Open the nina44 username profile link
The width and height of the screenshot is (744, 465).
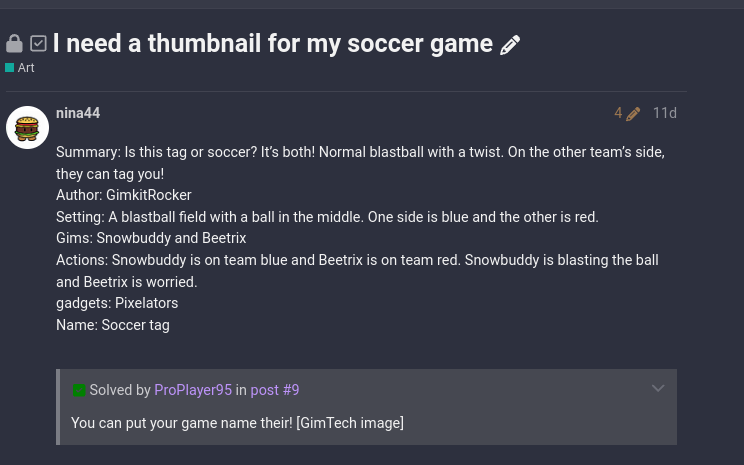coord(78,113)
